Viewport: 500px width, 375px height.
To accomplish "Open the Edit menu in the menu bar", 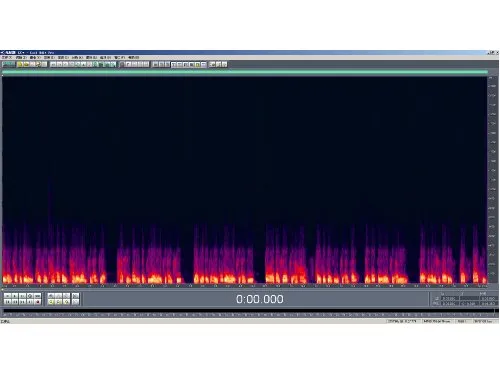I will pos(21,58).
